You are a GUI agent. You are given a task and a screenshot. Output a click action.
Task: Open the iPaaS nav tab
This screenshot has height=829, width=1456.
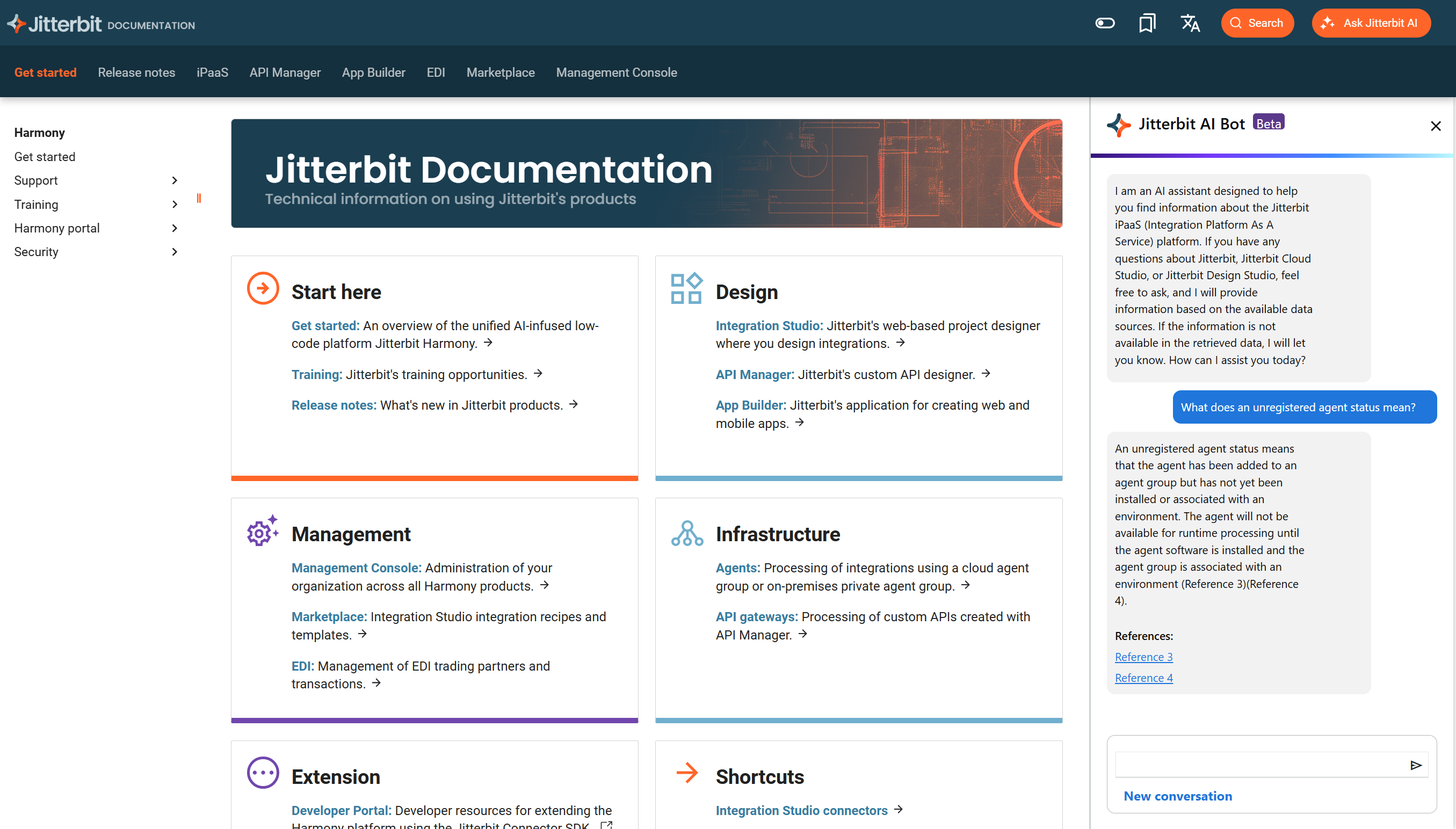pos(212,72)
